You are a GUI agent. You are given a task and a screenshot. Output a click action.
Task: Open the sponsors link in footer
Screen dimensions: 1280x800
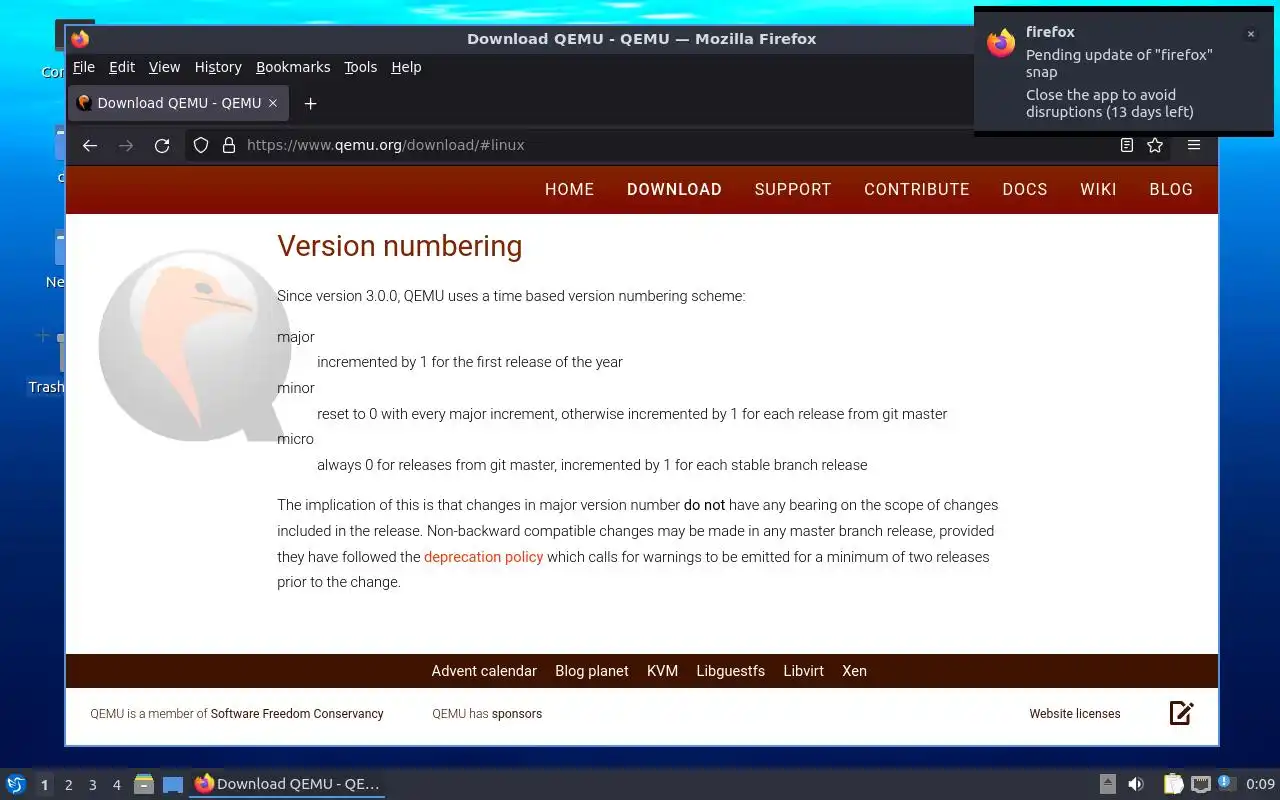tap(517, 714)
